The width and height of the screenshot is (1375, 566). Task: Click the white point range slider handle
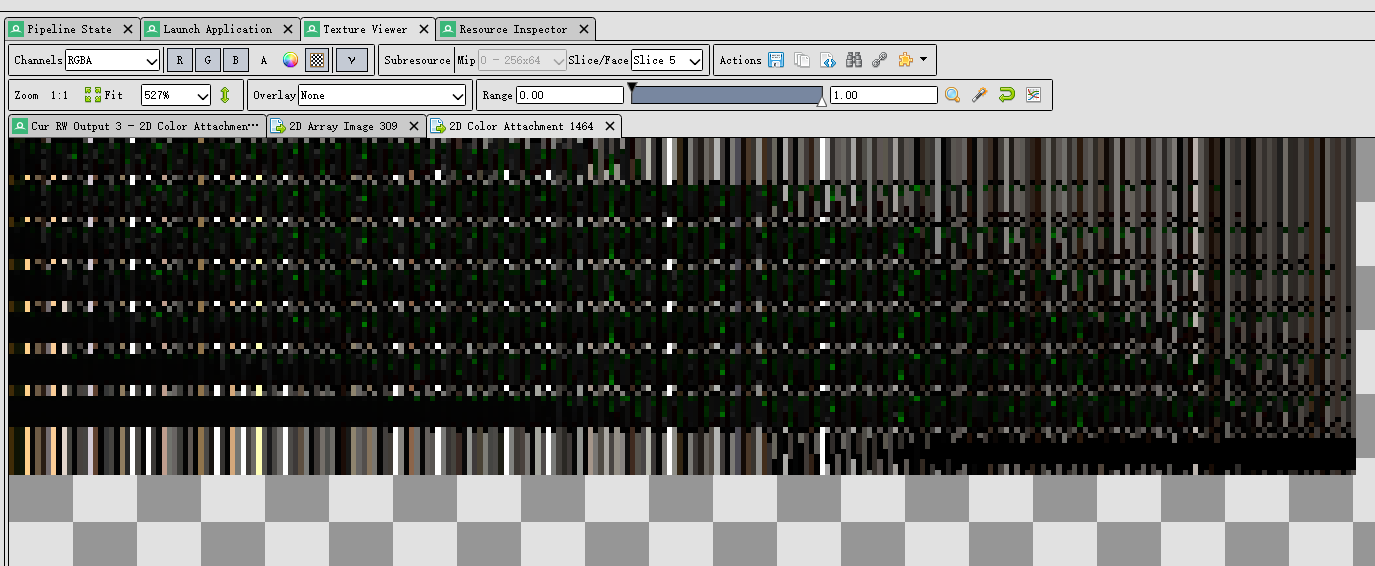pyautogui.click(x=821, y=101)
